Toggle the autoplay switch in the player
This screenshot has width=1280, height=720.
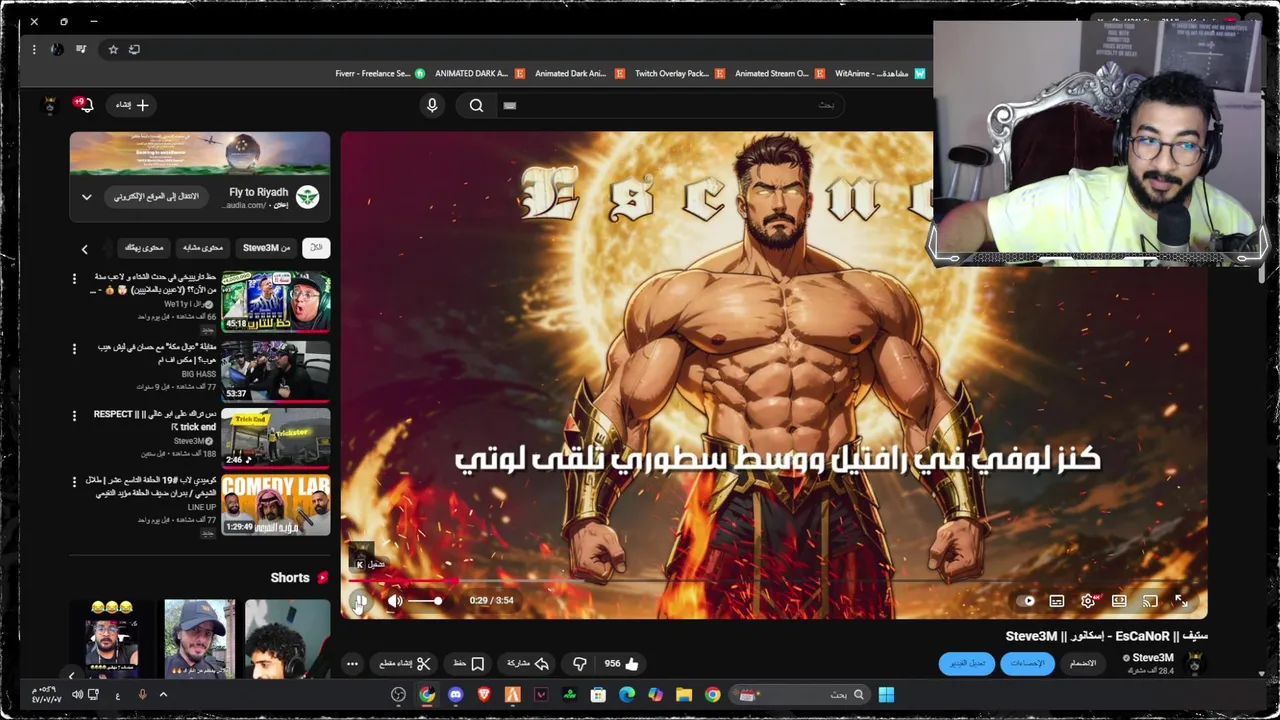1028,601
